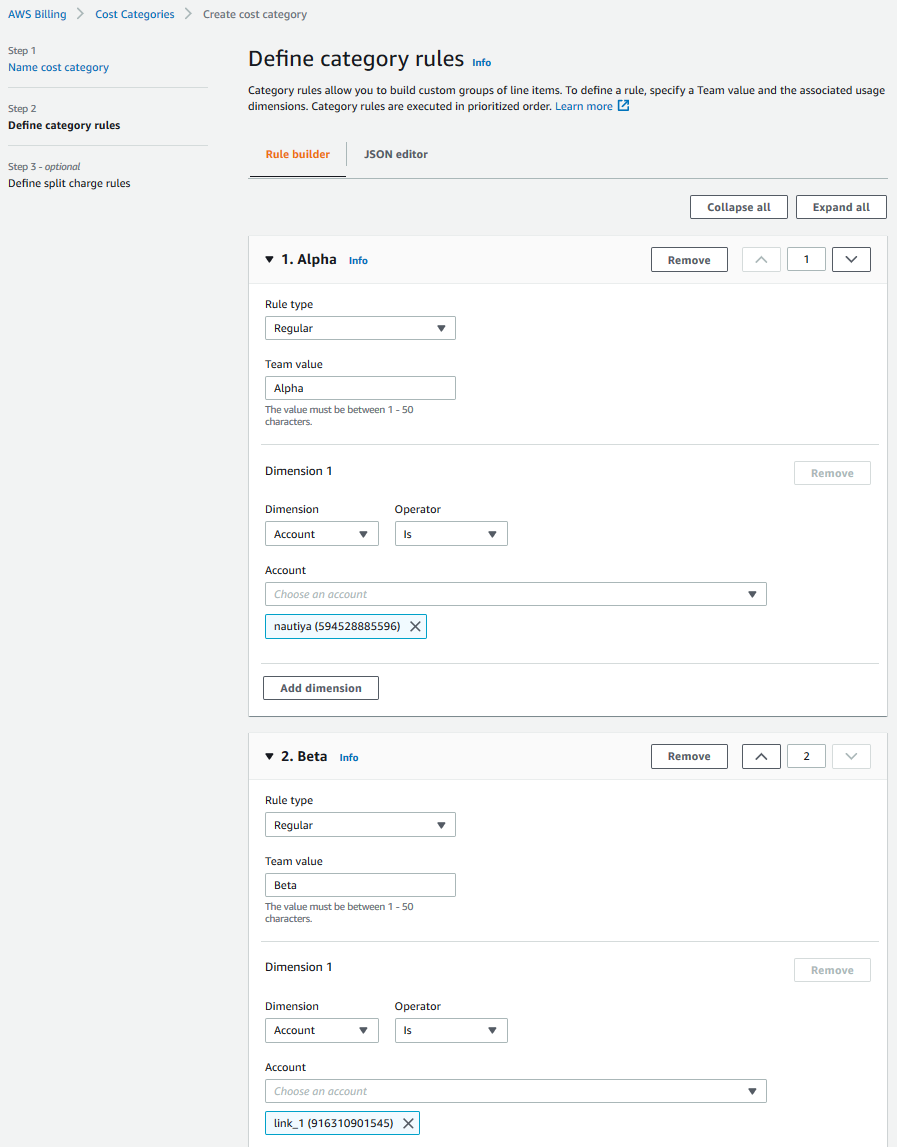The image size is (897, 1147).
Task: Open Info link next to Define category rules
Action: [x=481, y=62]
